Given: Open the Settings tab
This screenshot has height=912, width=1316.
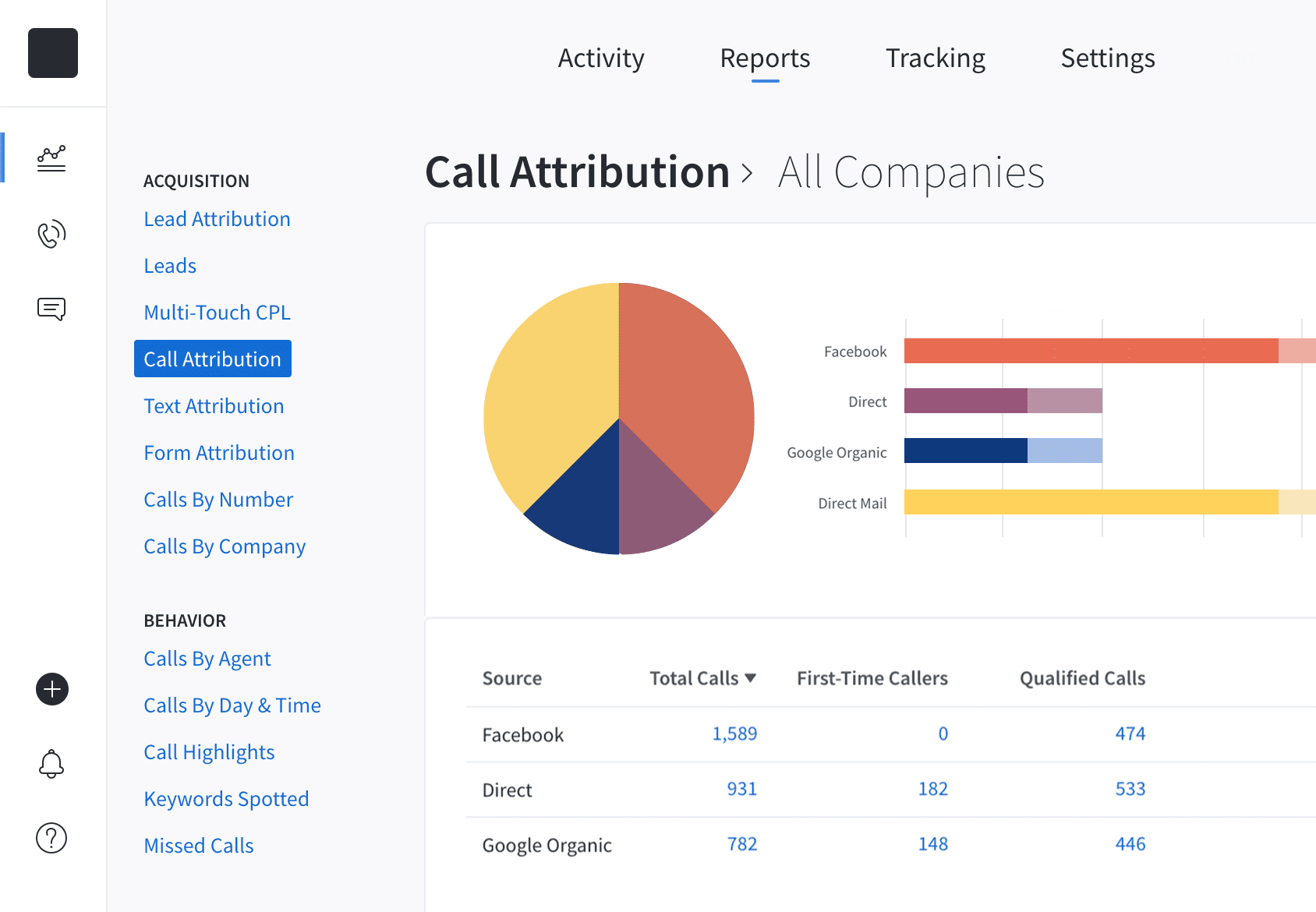Looking at the screenshot, I should point(1107,58).
